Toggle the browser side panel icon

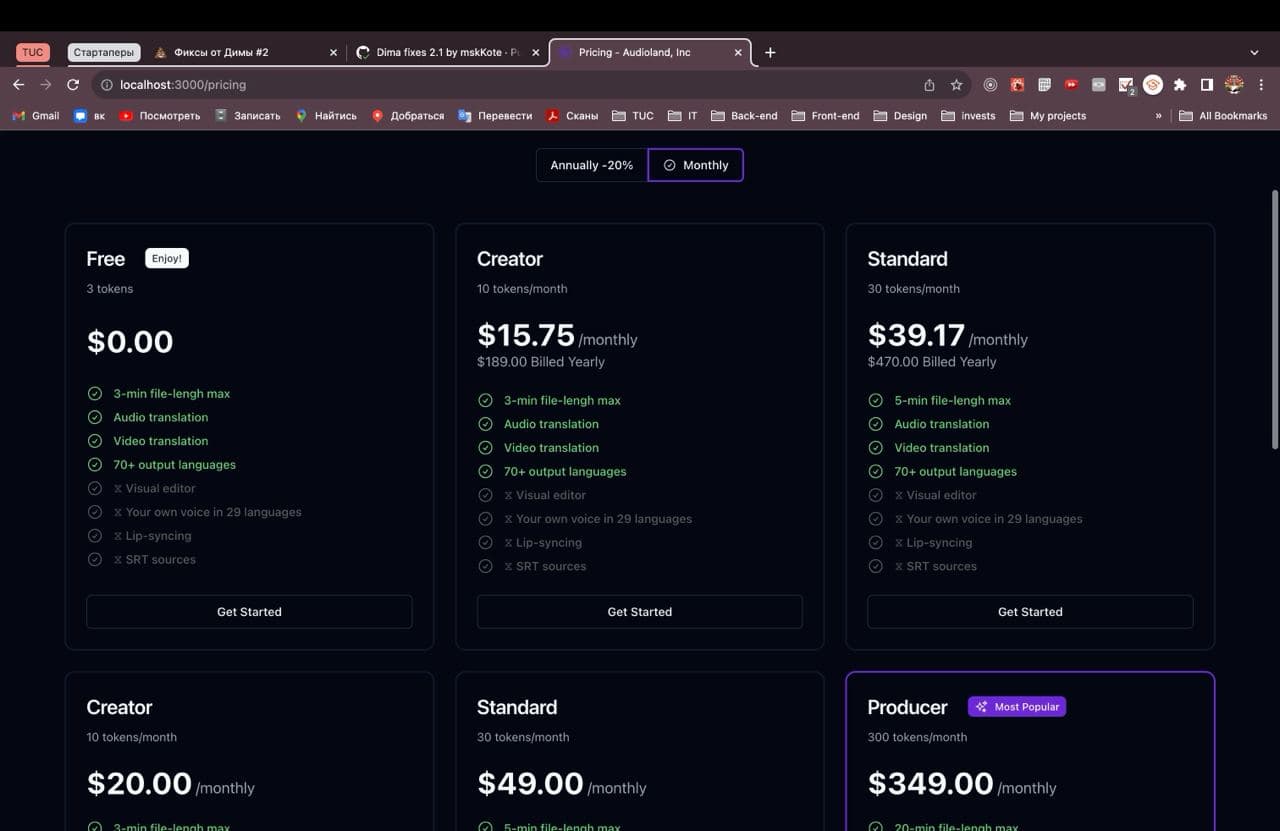1207,85
